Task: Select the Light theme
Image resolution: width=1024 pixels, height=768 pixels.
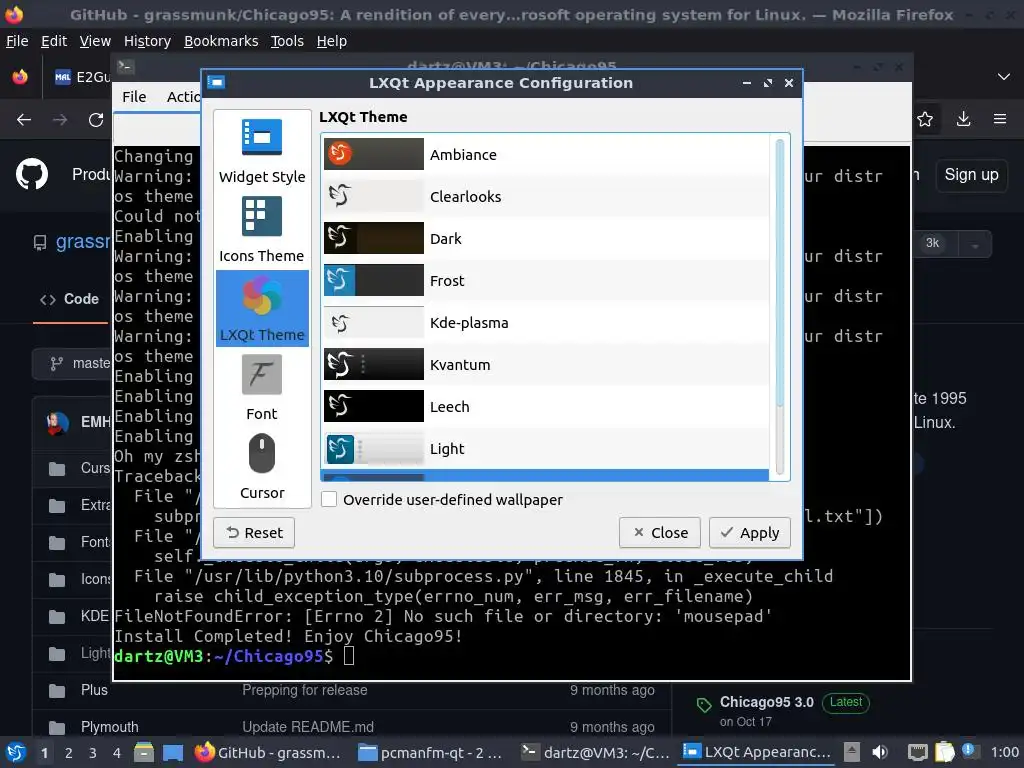Action: [545, 449]
